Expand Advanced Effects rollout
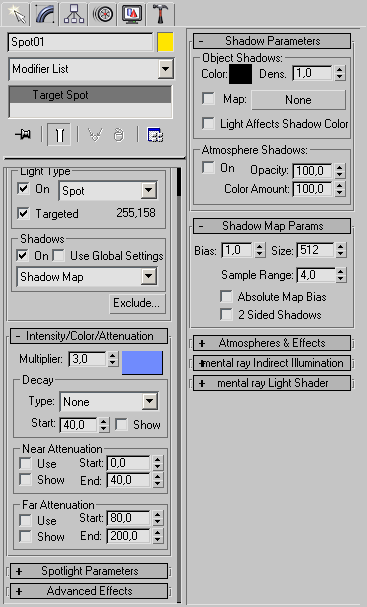 [x=89, y=591]
